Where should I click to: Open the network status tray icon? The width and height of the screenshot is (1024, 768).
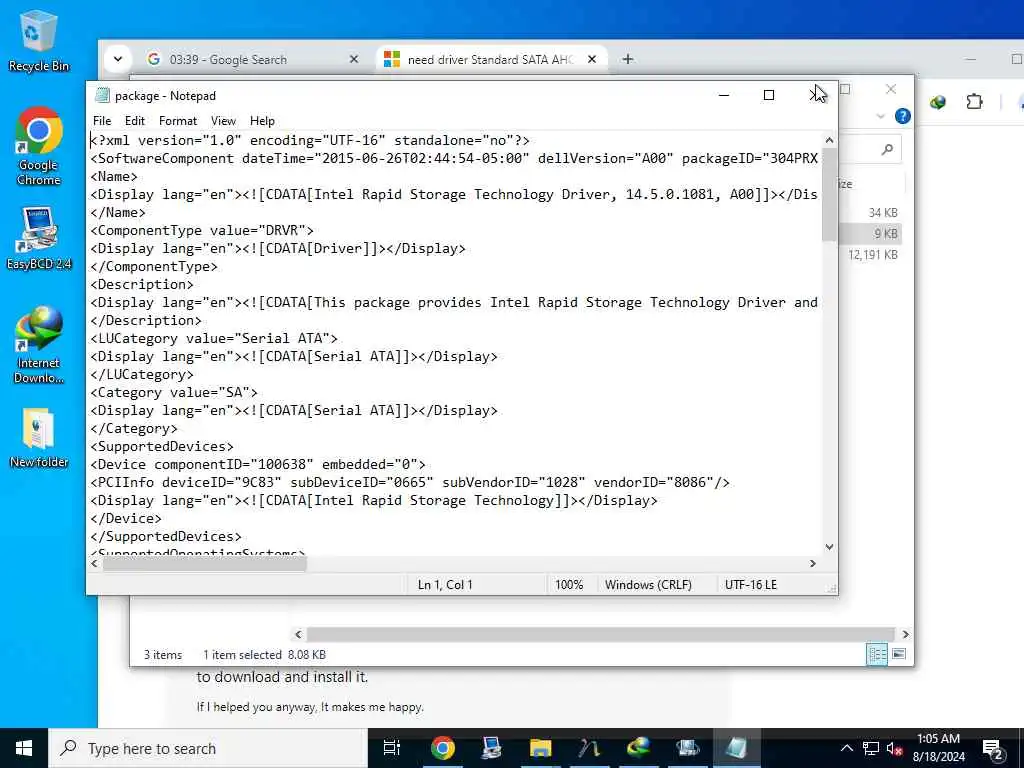tap(871, 748)
